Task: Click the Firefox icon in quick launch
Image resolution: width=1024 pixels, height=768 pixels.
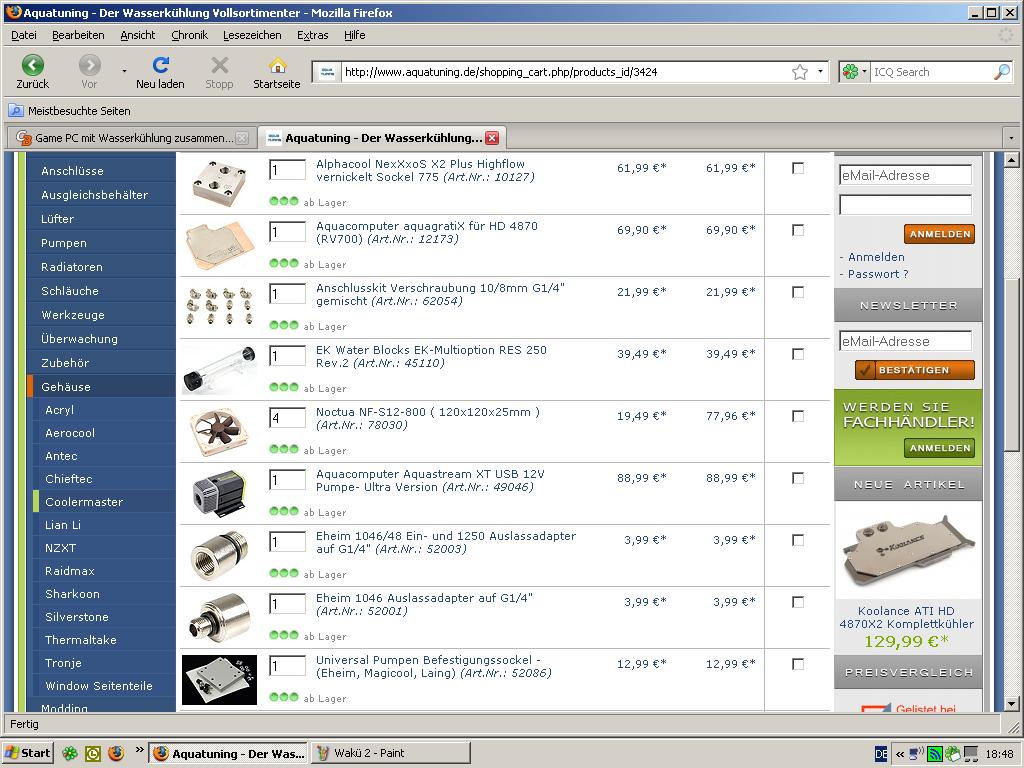Action: point(116,754)
